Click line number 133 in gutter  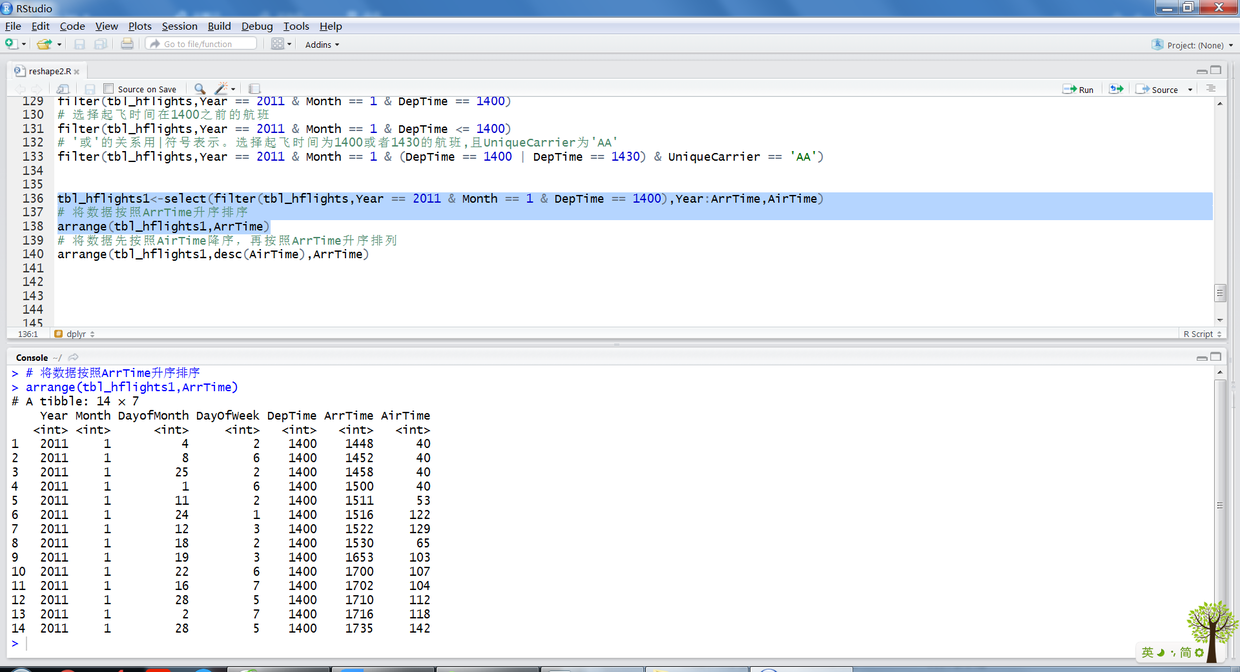coord(32,156)
